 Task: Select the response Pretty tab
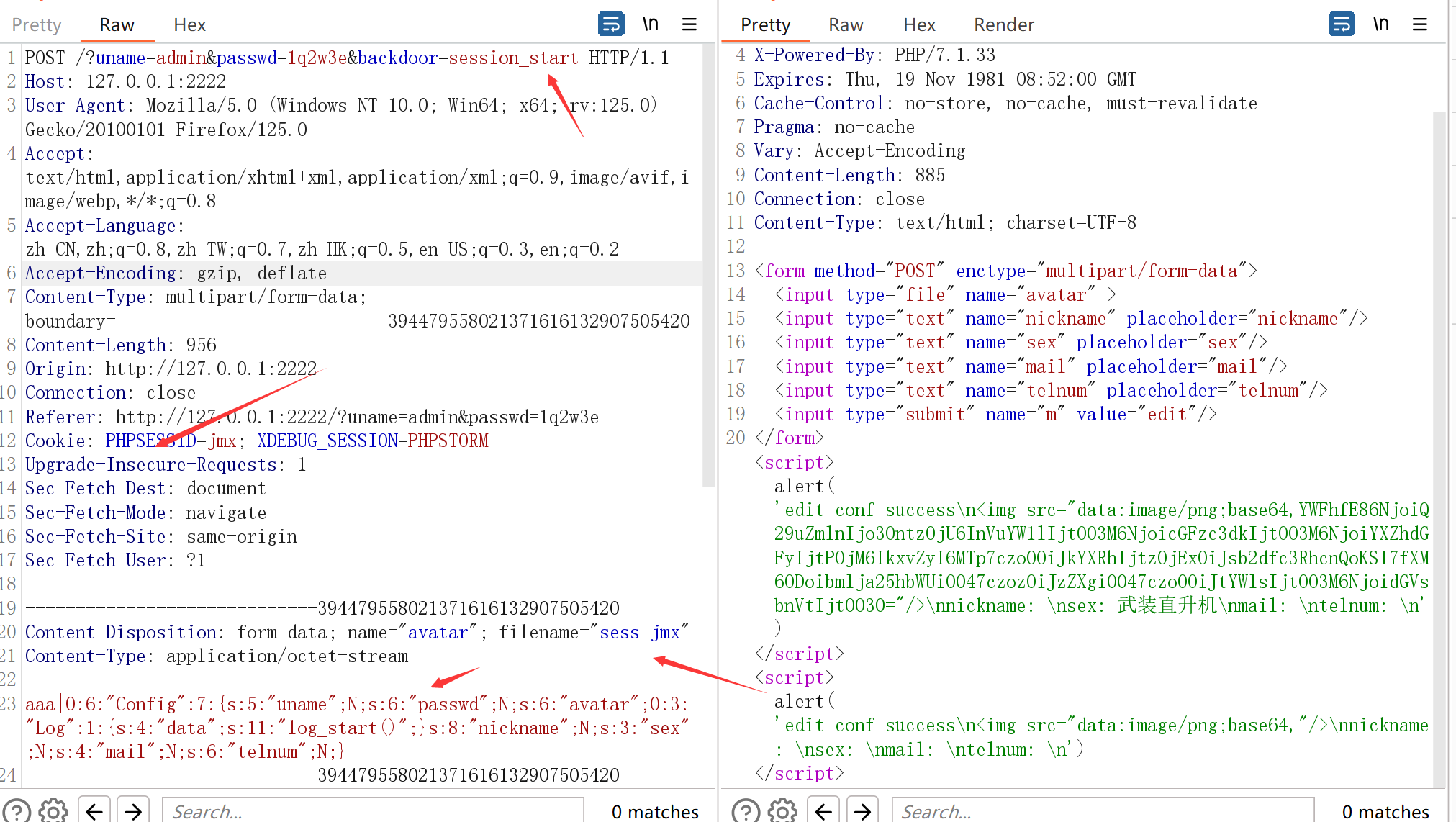[x=765, y=25]
